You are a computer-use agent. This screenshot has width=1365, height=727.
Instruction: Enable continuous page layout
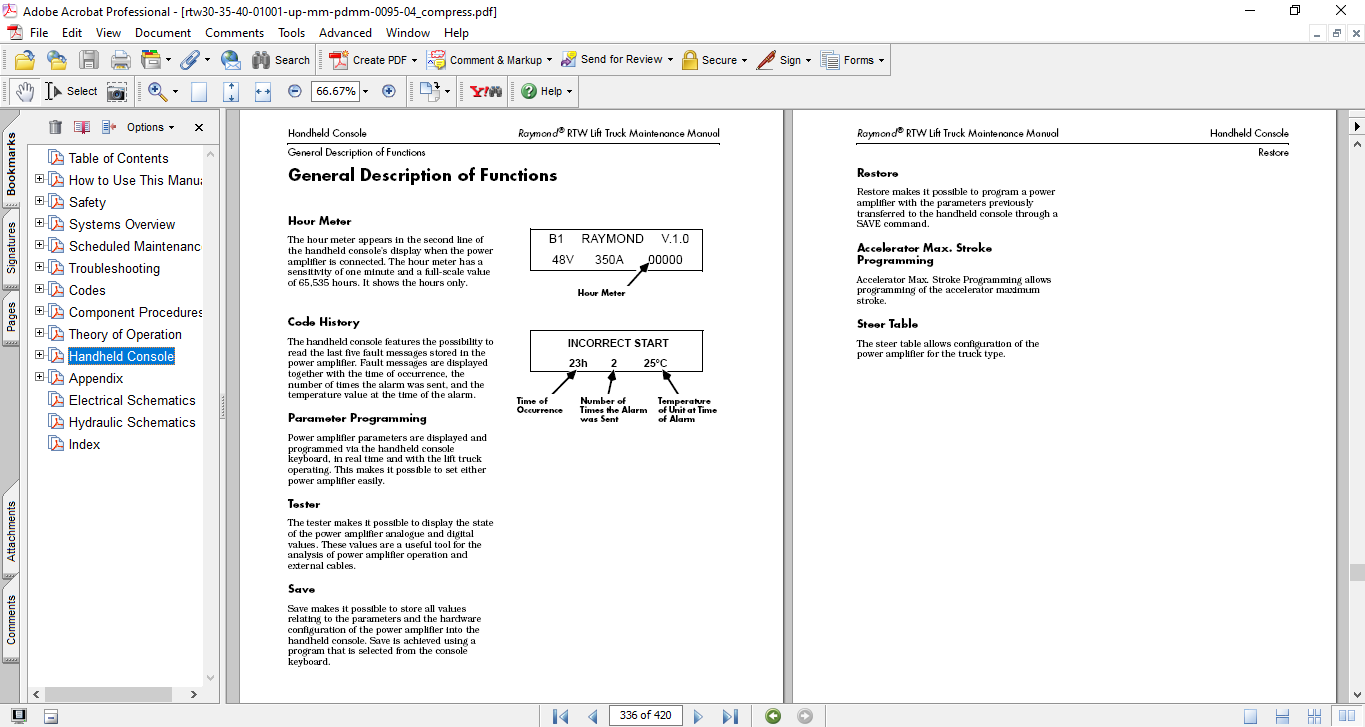point(1282,716)
